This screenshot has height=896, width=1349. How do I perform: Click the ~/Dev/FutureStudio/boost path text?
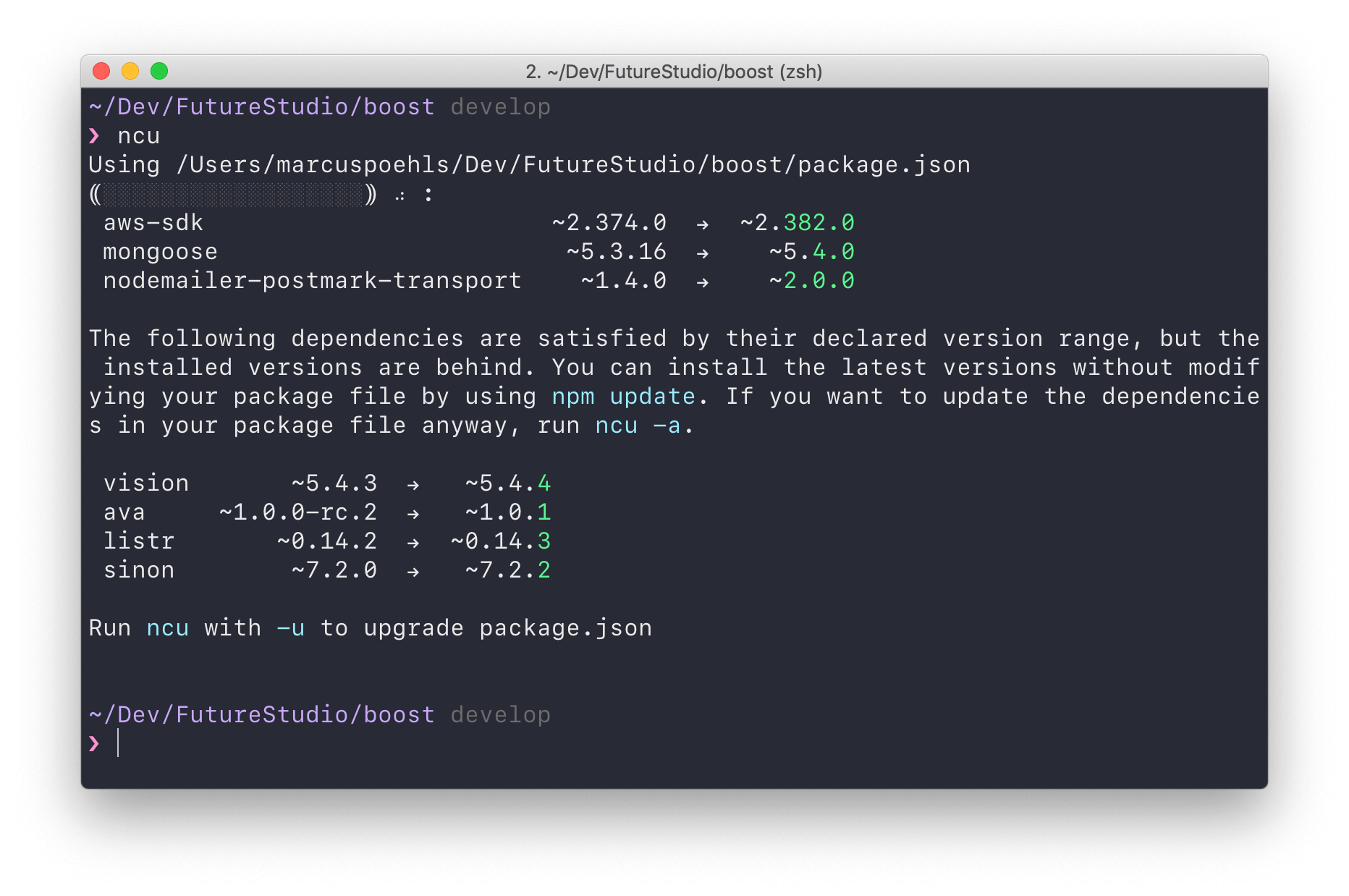261,106
